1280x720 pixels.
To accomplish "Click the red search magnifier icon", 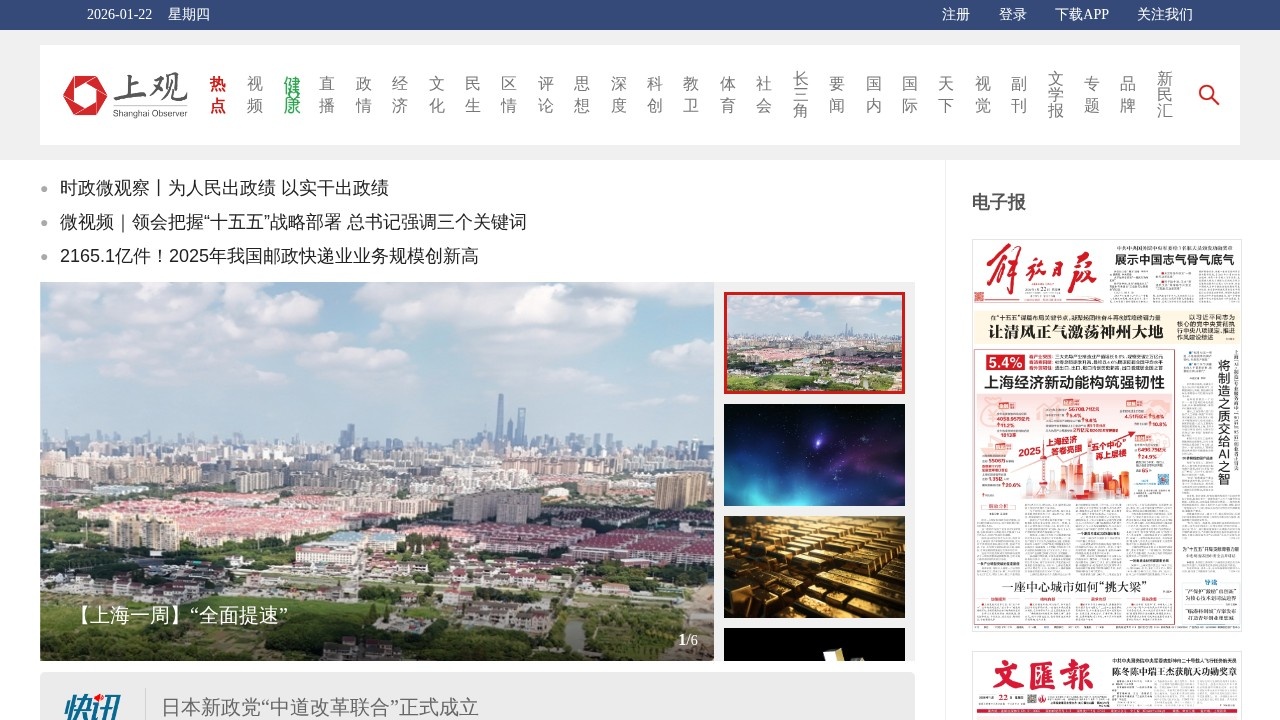I will (x=1208, y=95).
